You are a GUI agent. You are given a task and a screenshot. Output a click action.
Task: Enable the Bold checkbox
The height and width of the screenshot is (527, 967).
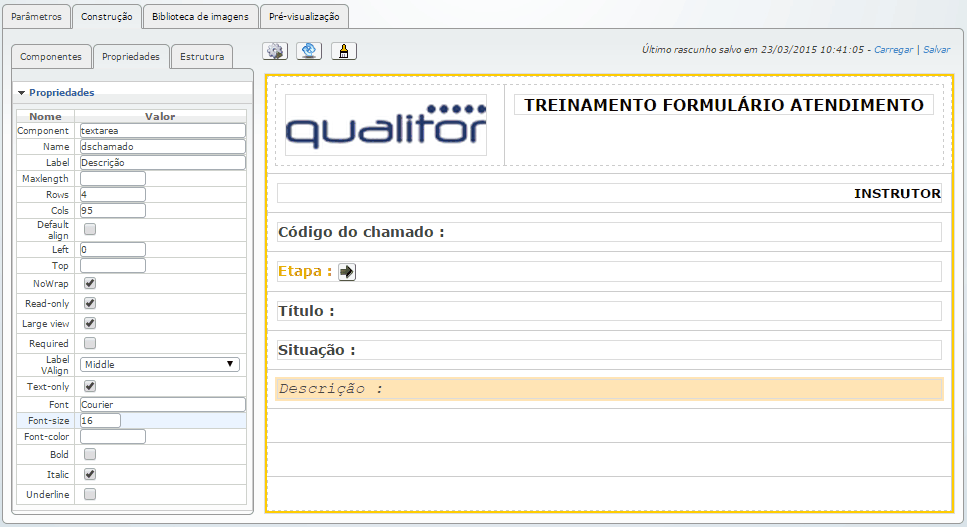(90, 454)
